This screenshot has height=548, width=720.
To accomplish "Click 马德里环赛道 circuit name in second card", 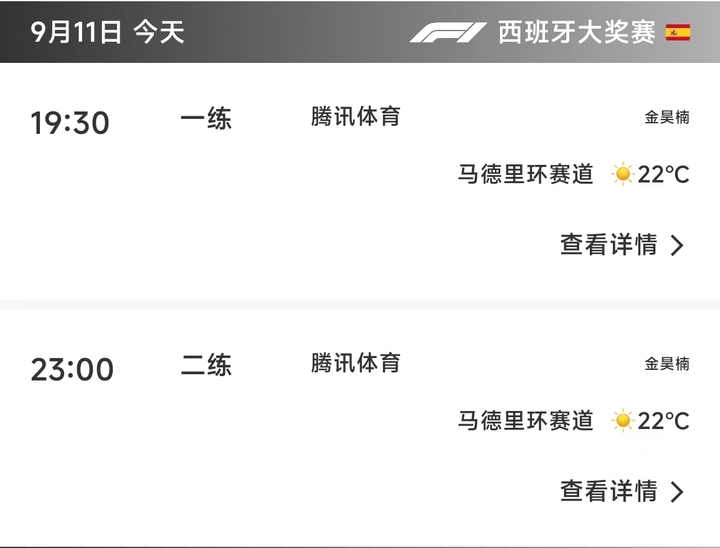I will [526, 421].
